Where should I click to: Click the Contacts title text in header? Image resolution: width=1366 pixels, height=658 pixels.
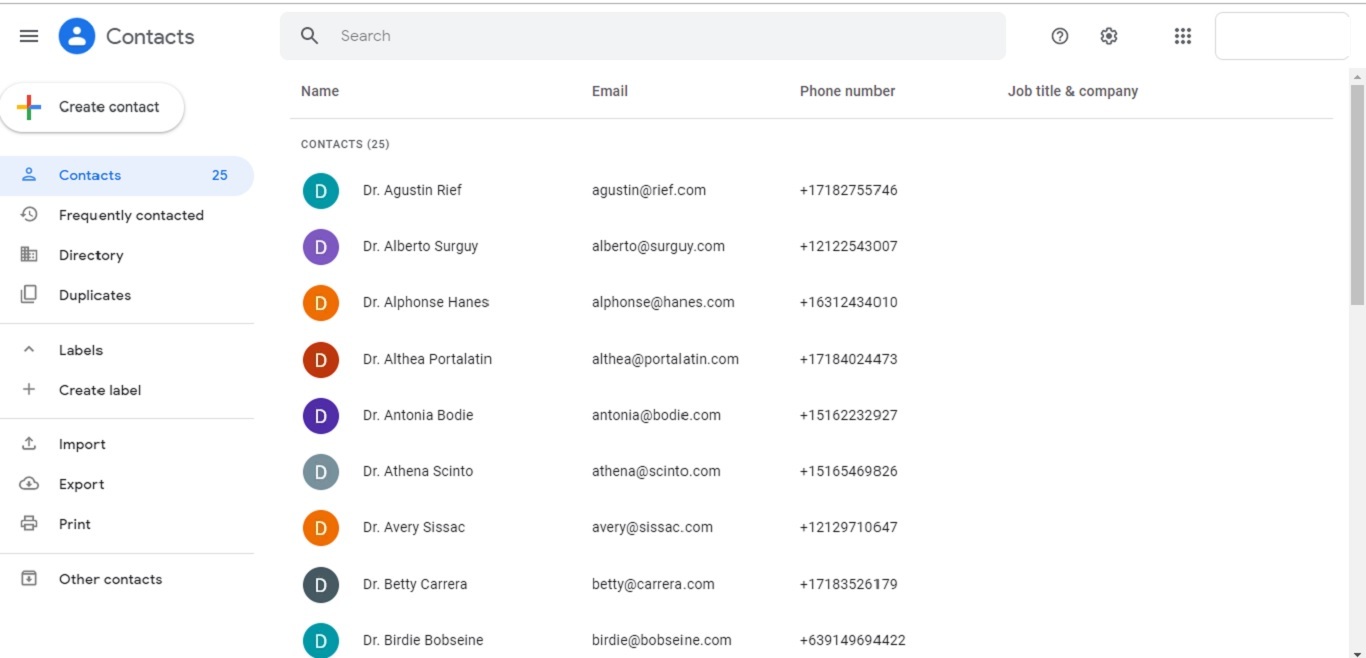tap(150, 36)
